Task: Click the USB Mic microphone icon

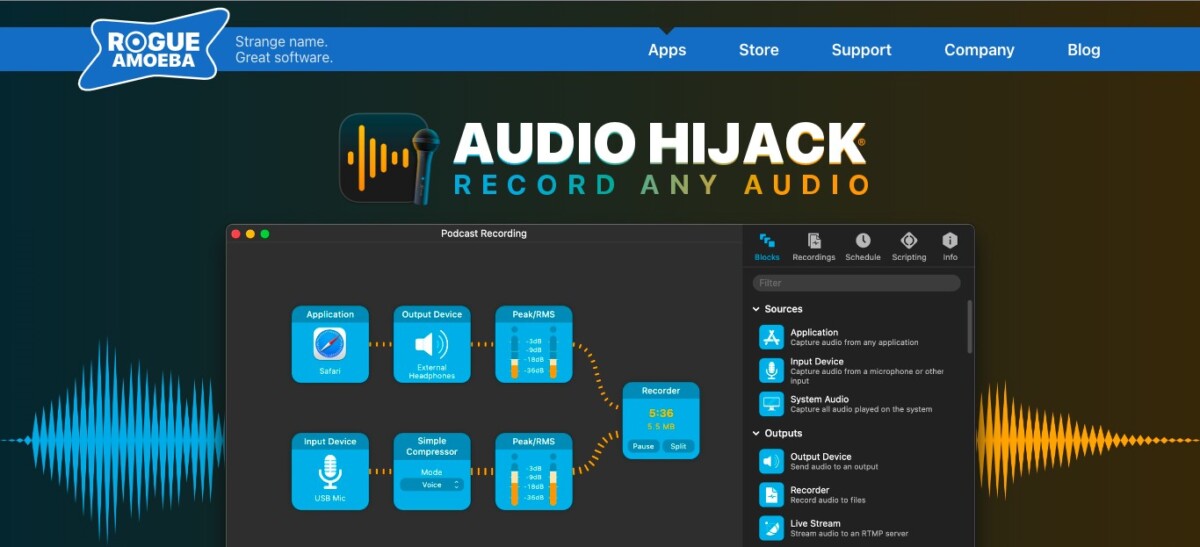Action: click(330, 471)
